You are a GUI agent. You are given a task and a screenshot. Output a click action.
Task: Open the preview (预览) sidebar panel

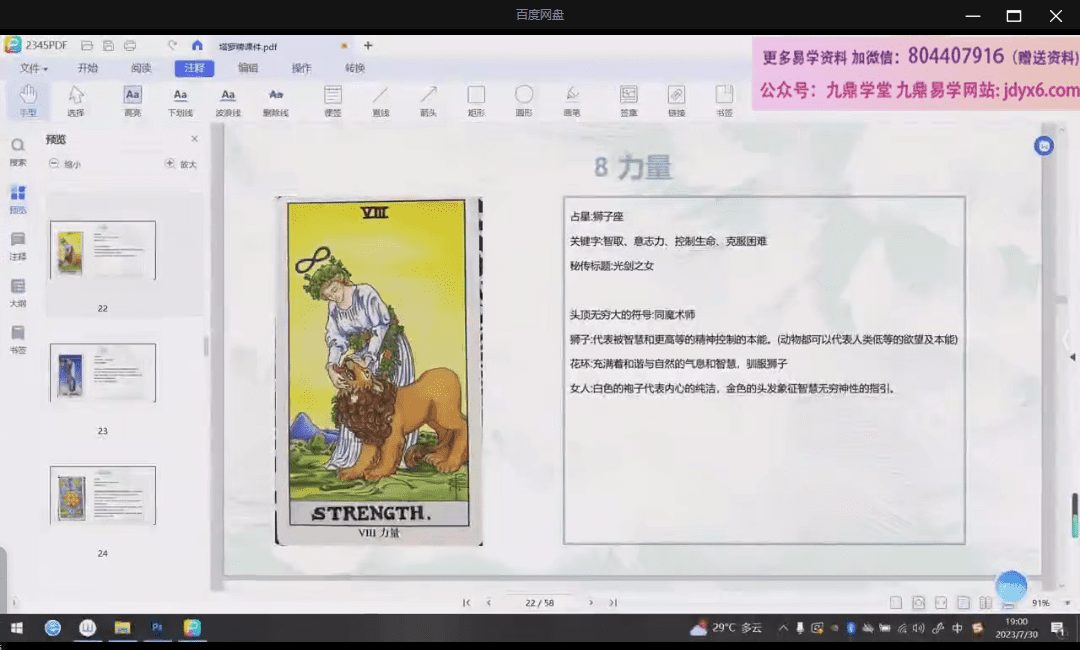click(18, 199)
